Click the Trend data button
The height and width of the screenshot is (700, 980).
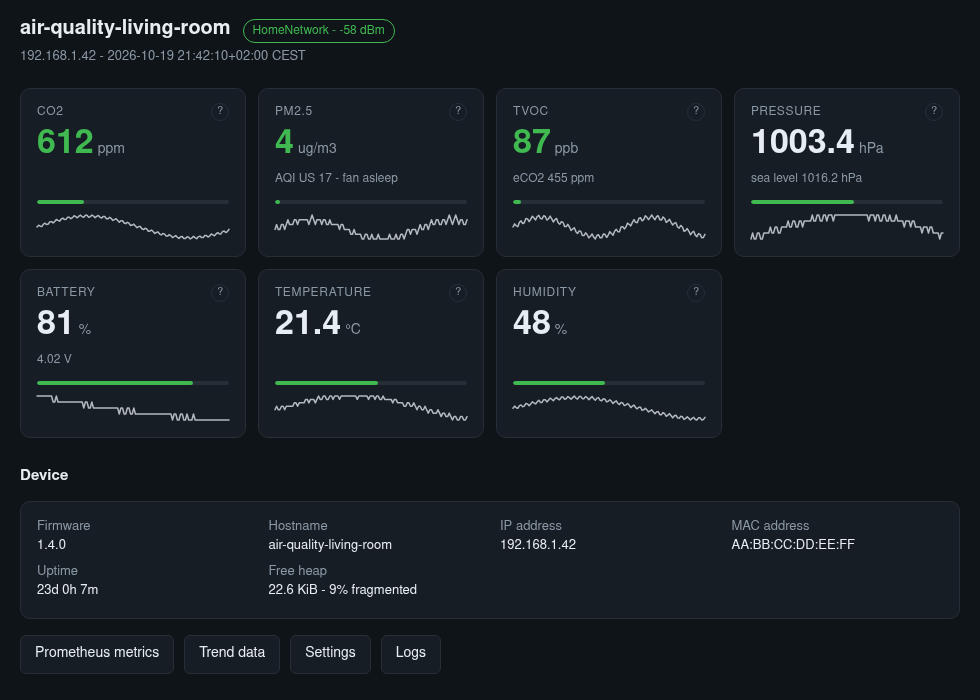[x=232, y=654]
